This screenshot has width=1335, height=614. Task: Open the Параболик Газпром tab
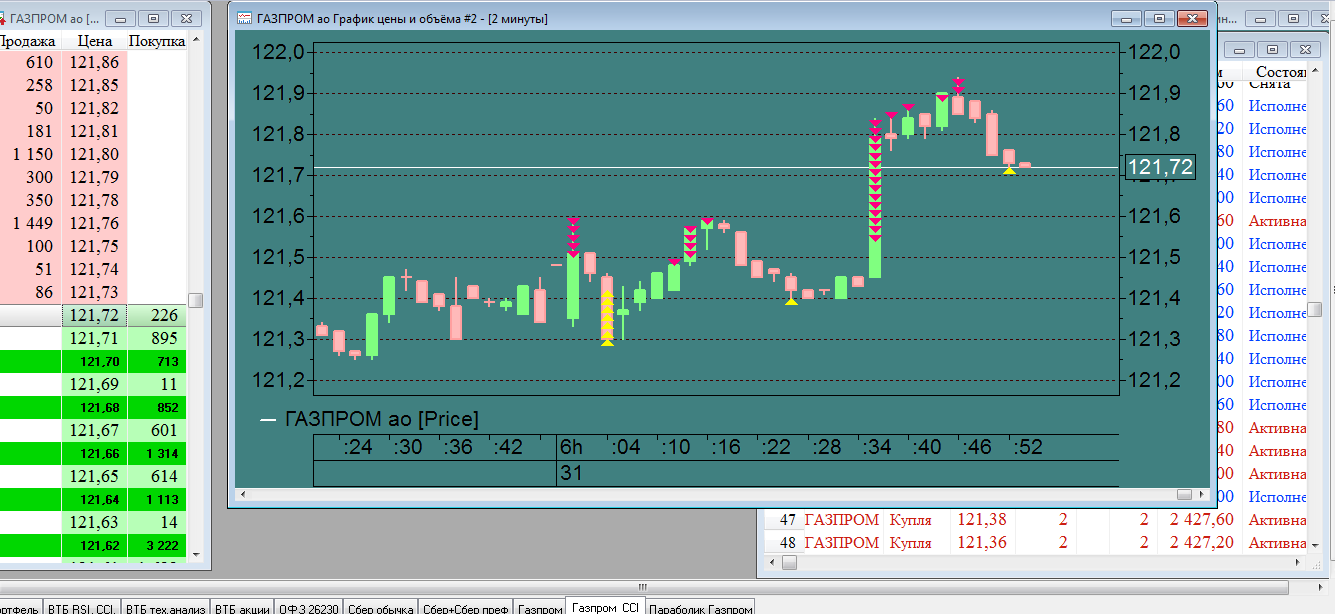tap(700, 607)
